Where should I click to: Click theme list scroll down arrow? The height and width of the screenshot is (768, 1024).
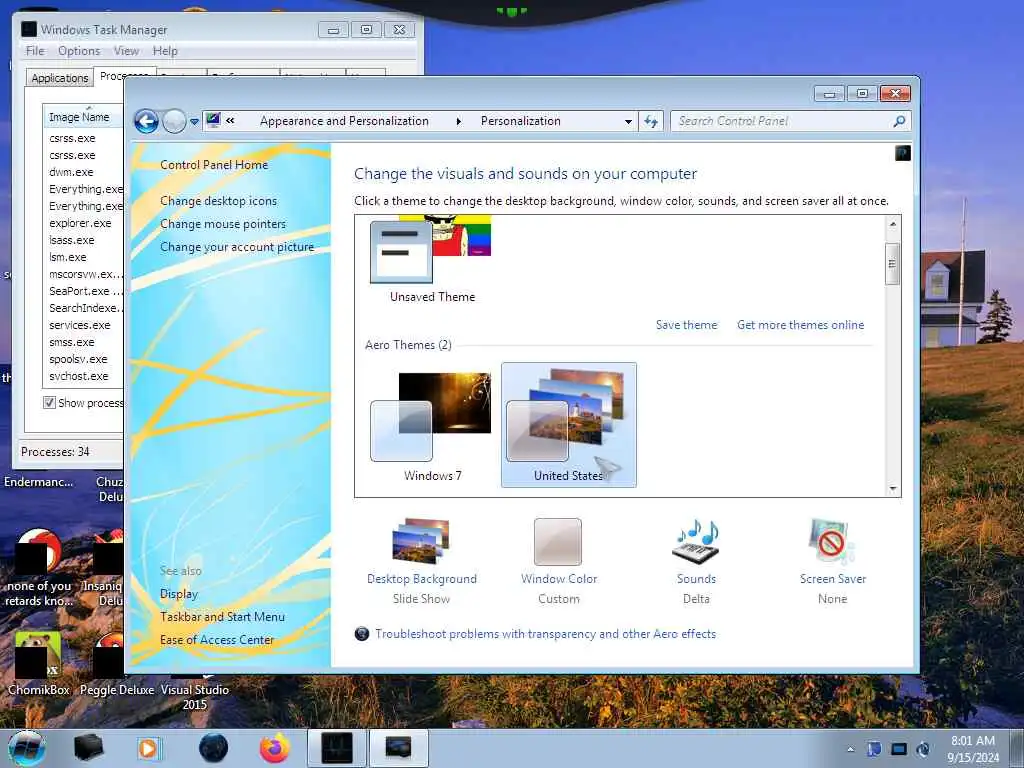point(893,488)
